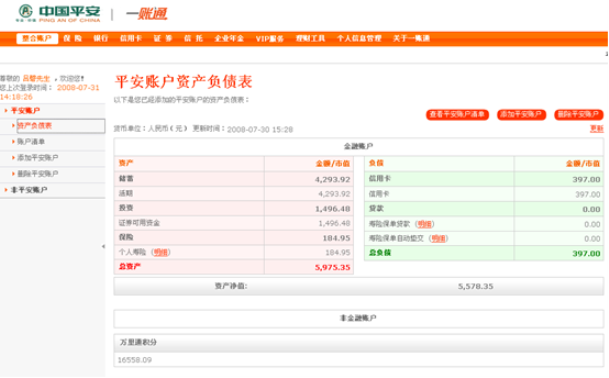
Task: Open the 整合账户 tab
Action: [x=37, y=38]
